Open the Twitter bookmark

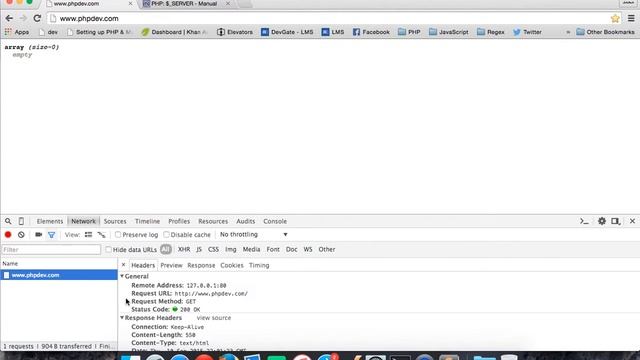coord(527,32)
